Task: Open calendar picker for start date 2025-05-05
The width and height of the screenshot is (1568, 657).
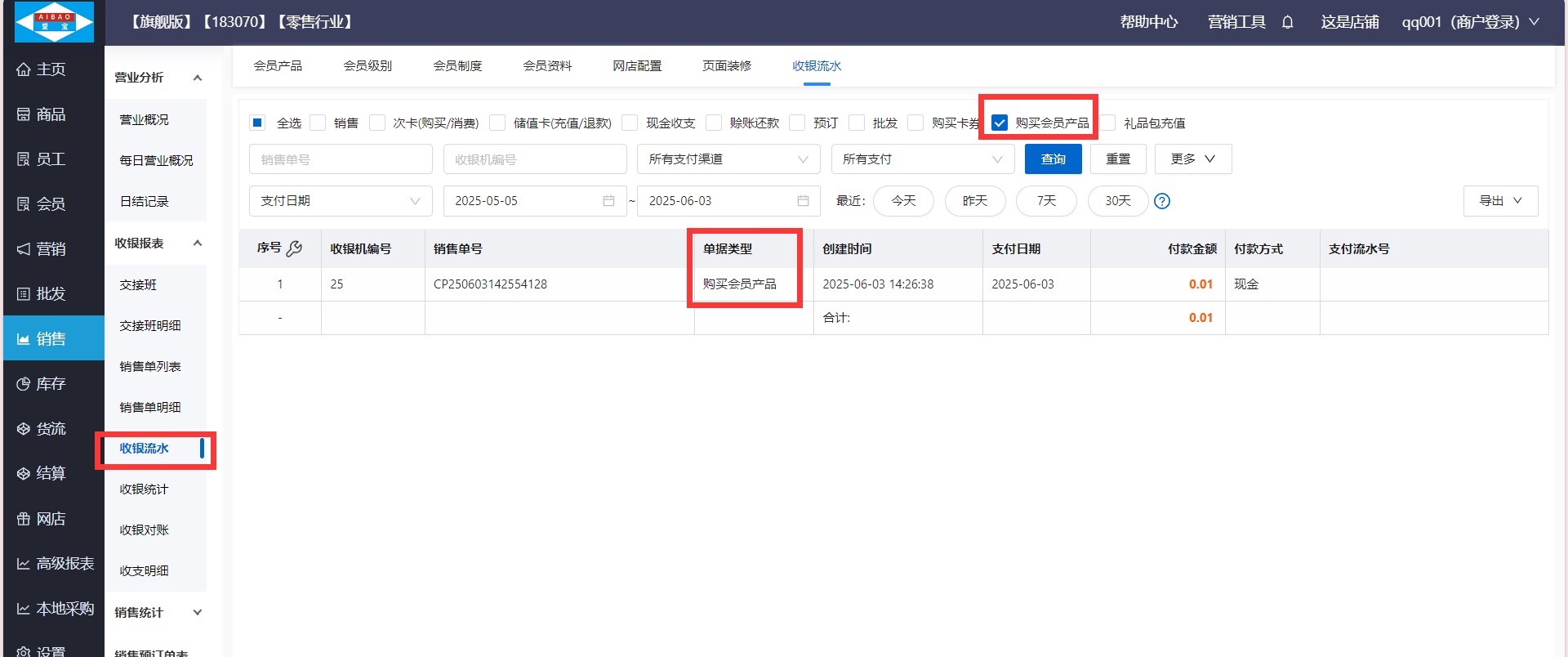Action: pos(608,201)
